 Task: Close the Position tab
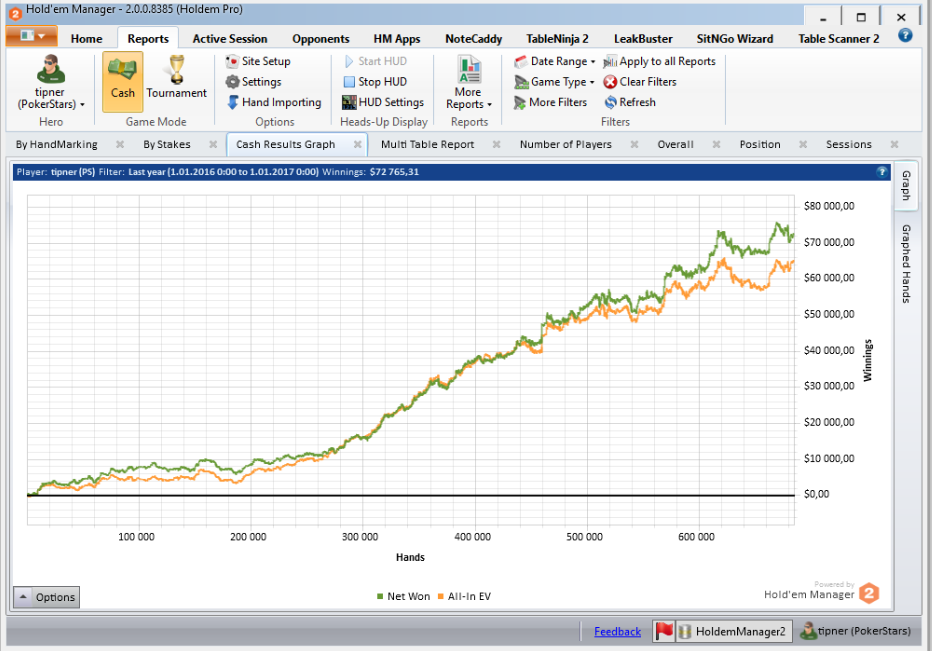(x=803, y=144)
